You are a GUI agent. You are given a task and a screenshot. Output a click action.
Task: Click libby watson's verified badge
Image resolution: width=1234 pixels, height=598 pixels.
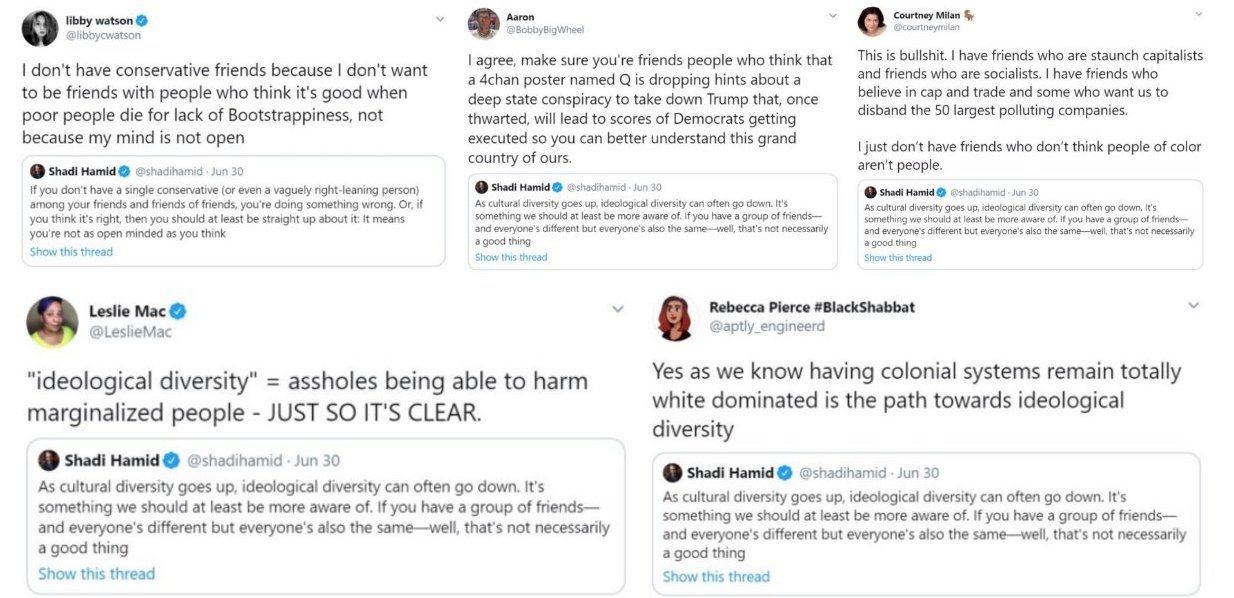click(x=143, y=20)
